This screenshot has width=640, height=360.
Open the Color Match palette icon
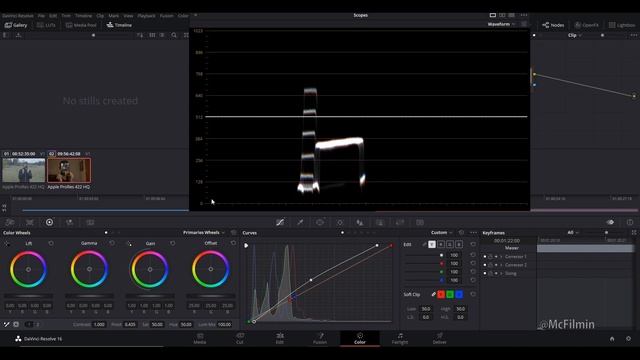(x=30, y=222)
